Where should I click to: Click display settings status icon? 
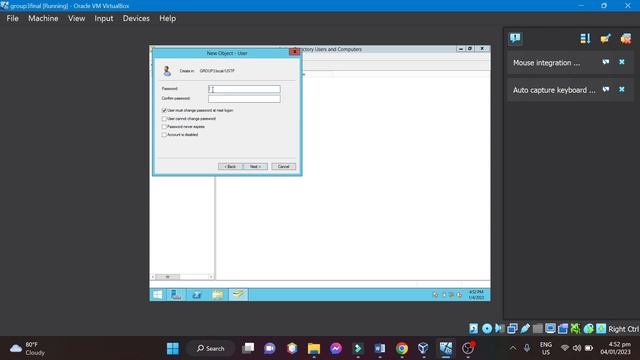click(550, 329)
